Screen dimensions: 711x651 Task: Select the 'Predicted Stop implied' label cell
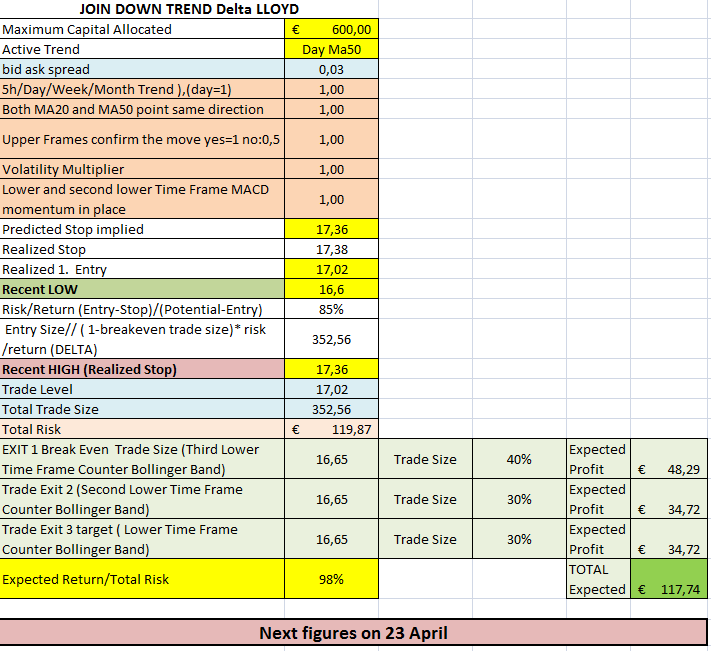click(142, 229)
